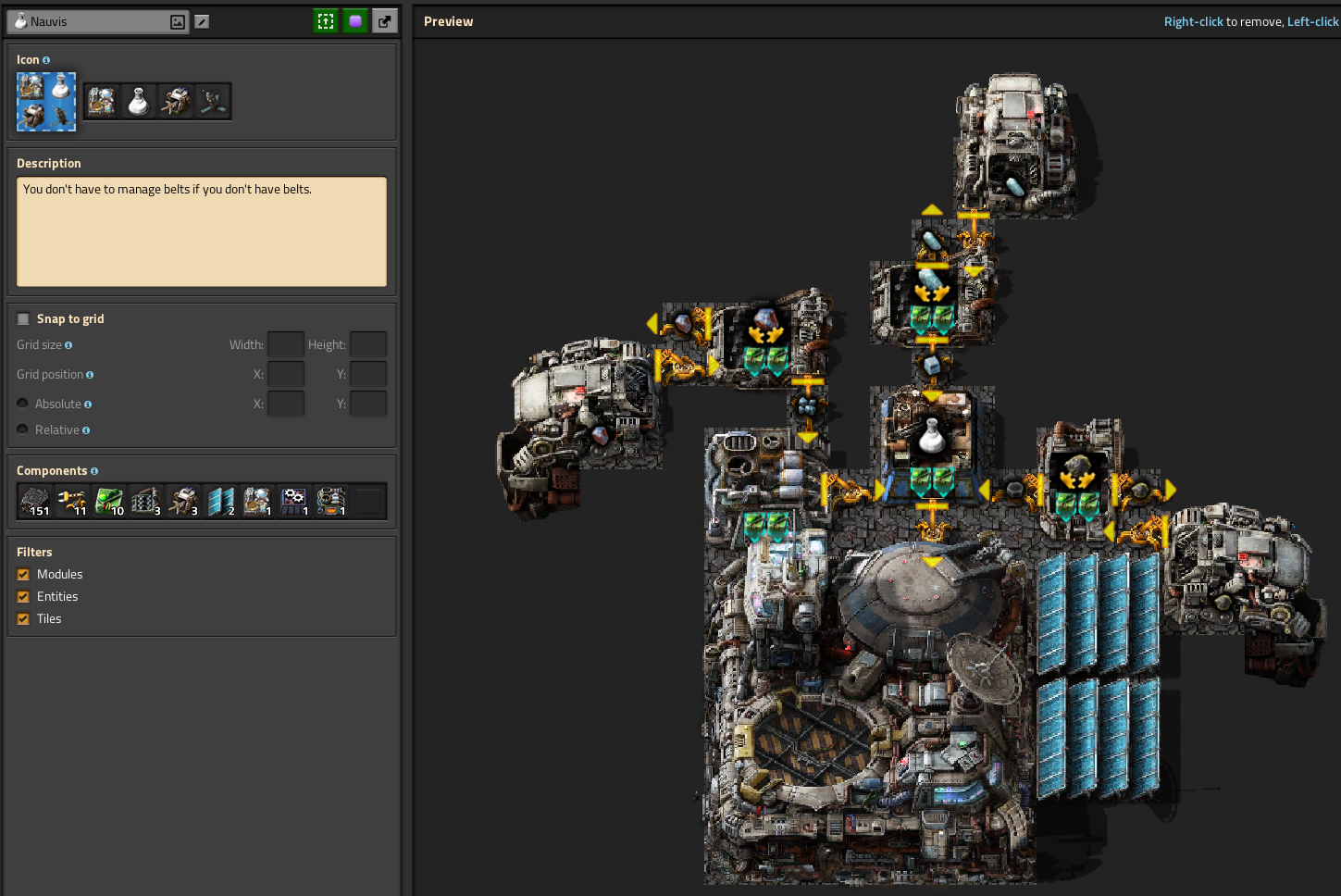Click the furnace component showing 1

tap(331, 501)
